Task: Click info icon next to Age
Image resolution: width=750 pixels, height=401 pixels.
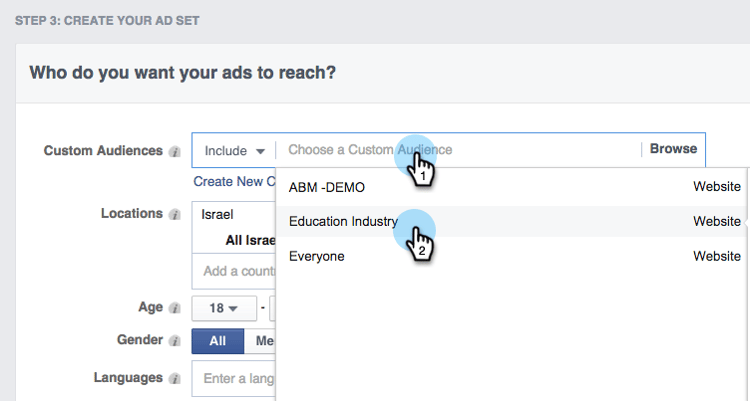Action: pyautogui.click(x=175, y=309)
